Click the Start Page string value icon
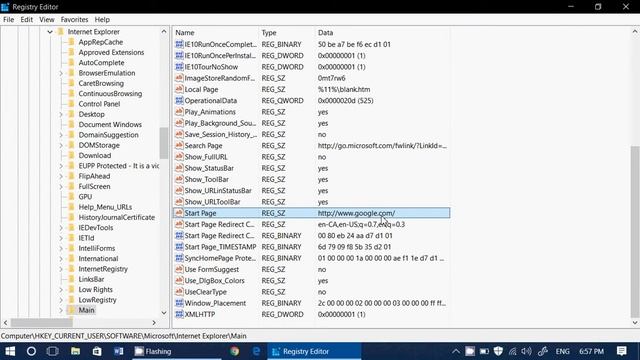This screenshot has height=360, width=640. pyautogui.click(x=179, y=213)
